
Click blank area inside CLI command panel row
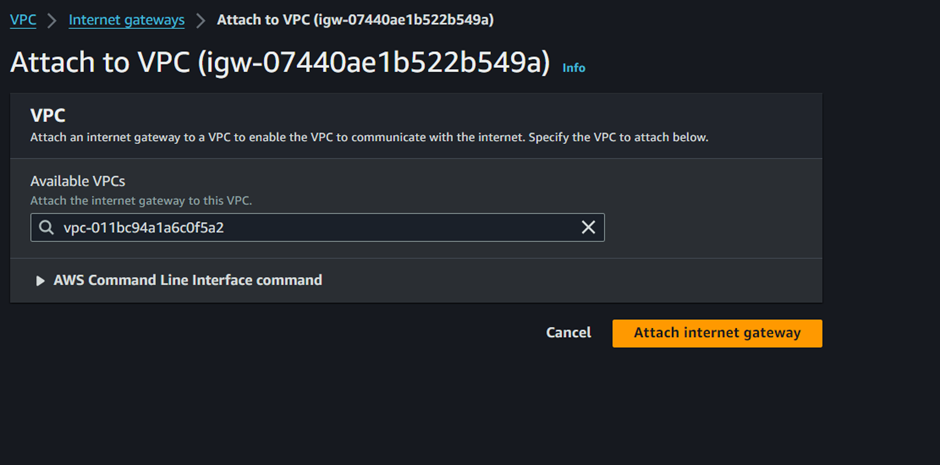(570, 280)
